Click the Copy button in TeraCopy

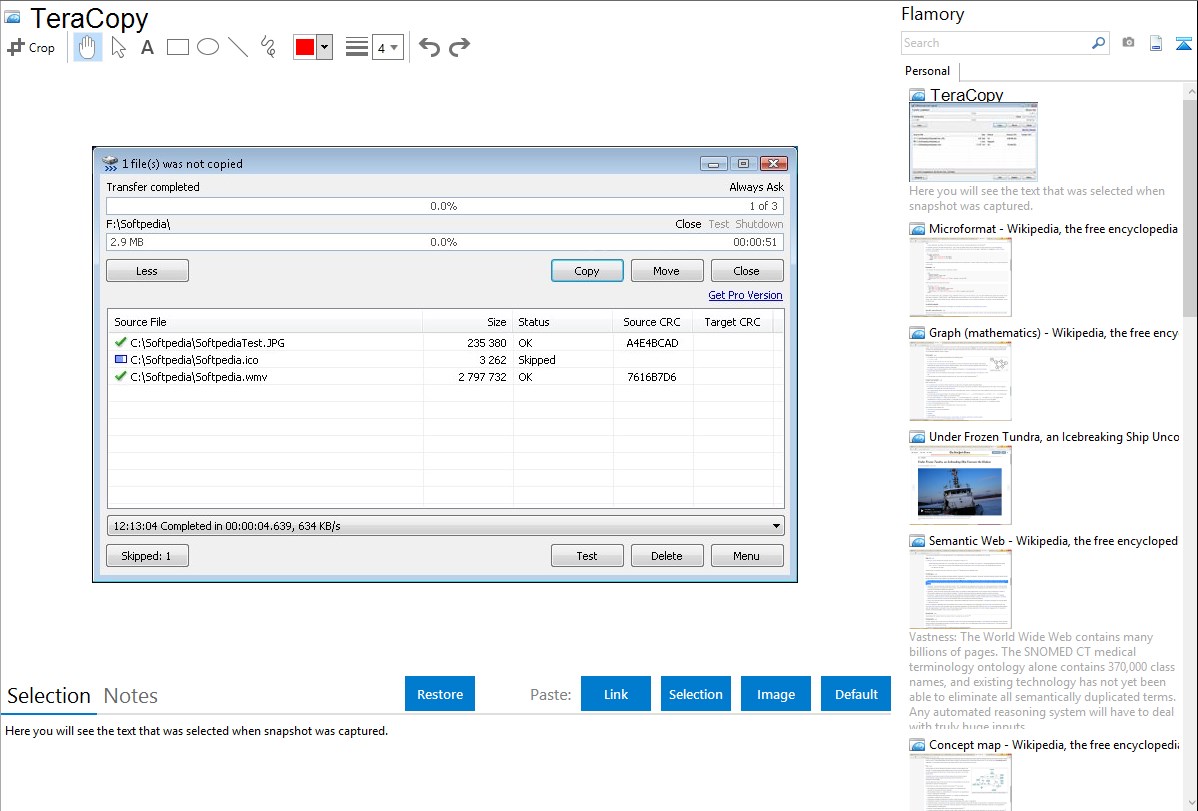pyautogui.click(x=587, y=271)
